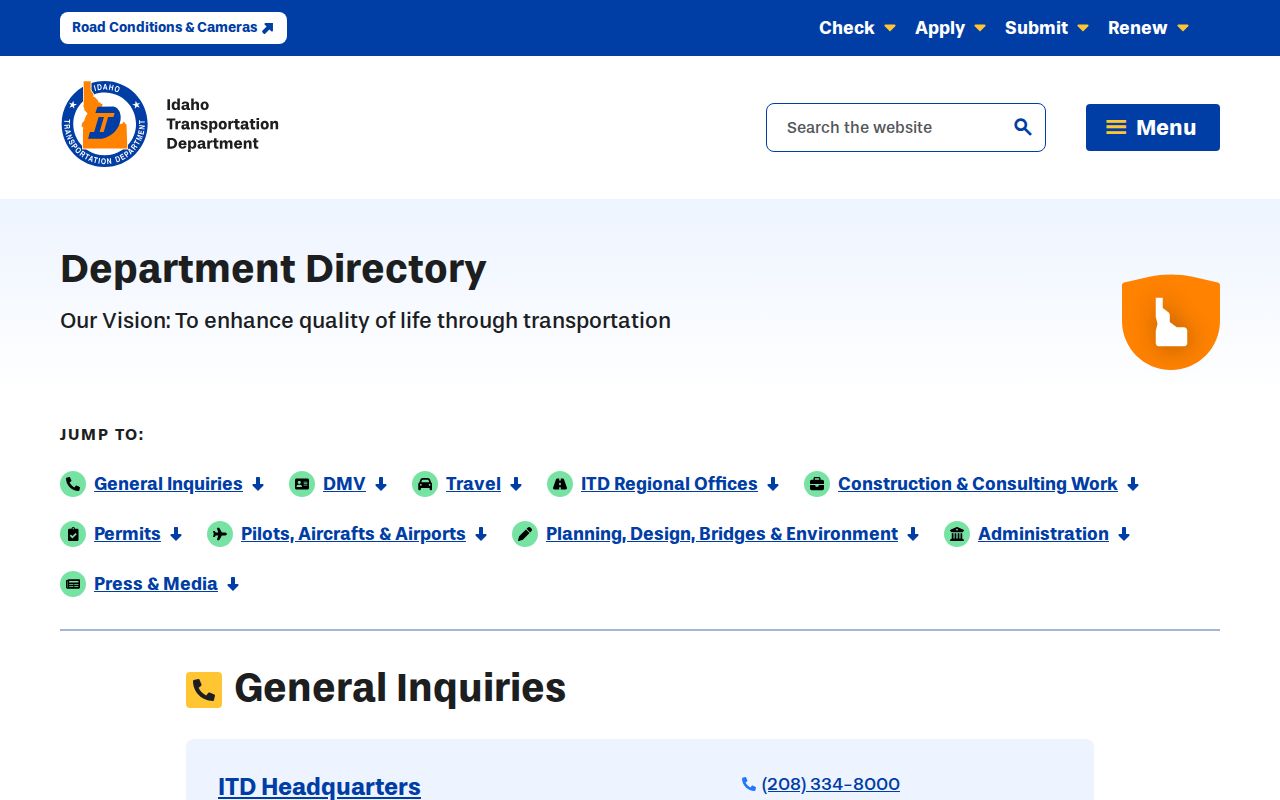Click the down arrow after Press & Media
1280x800 pixels.
coord(233,584)
